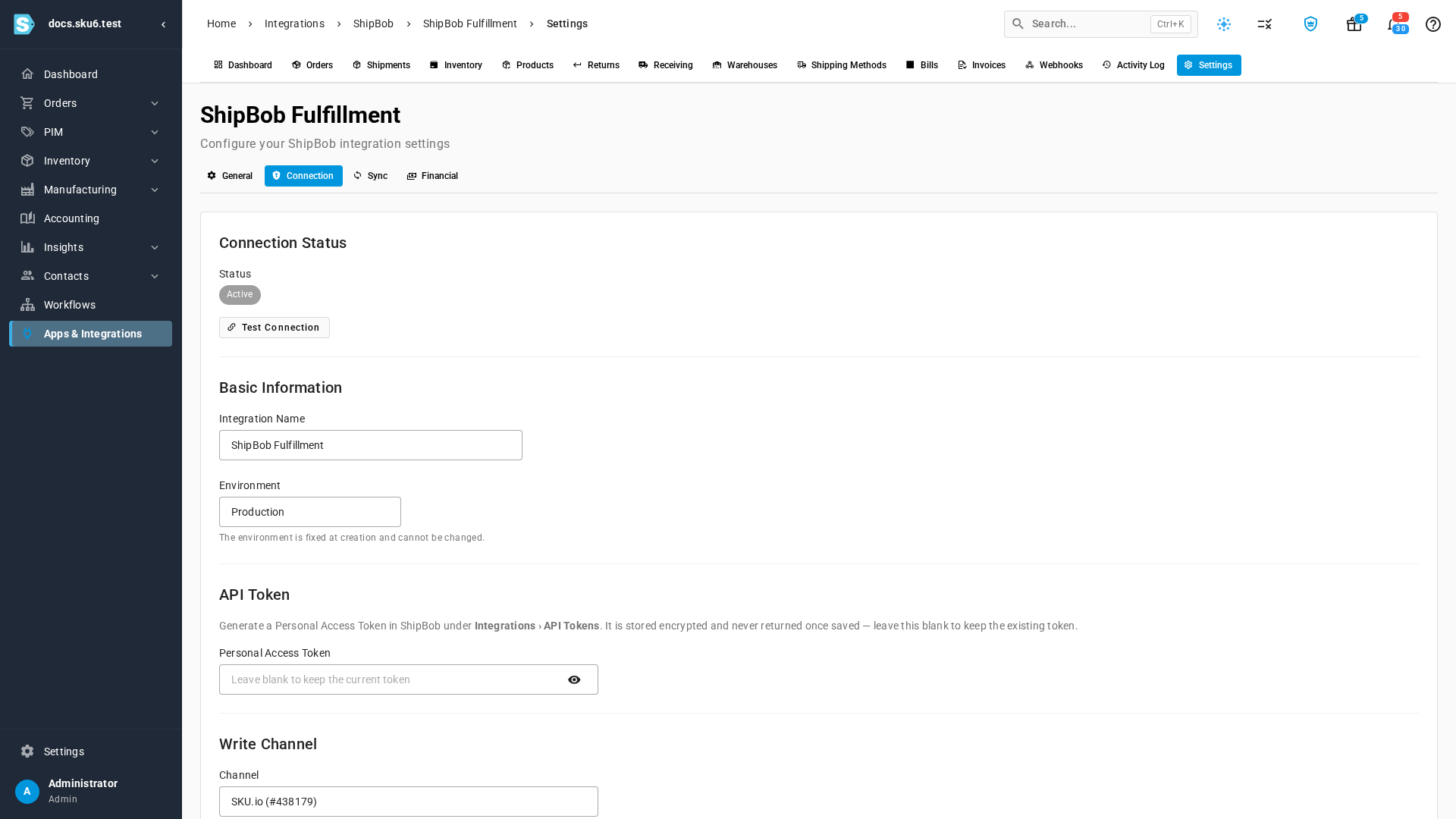Open the sparkle AI assistant icon
This screenshot has height=819, width=1456.
click(1224, 24)
